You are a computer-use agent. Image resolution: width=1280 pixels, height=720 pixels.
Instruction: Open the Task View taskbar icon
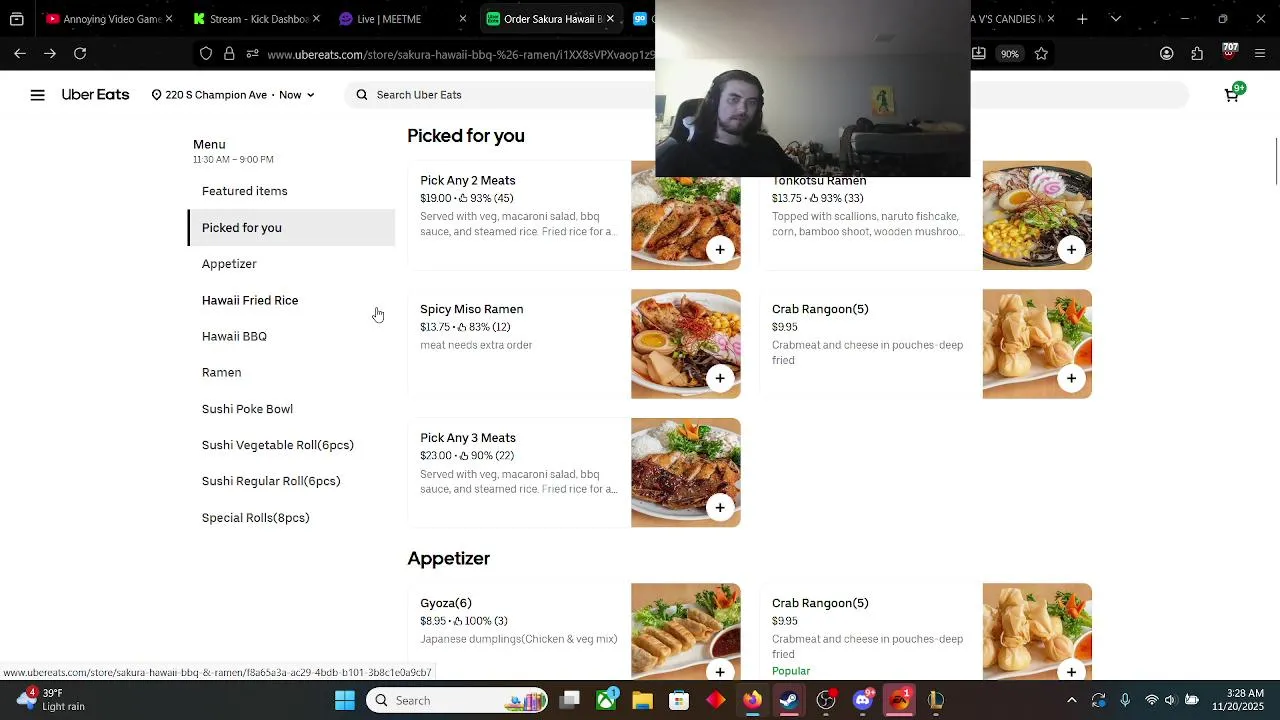[x=569, y=700]
